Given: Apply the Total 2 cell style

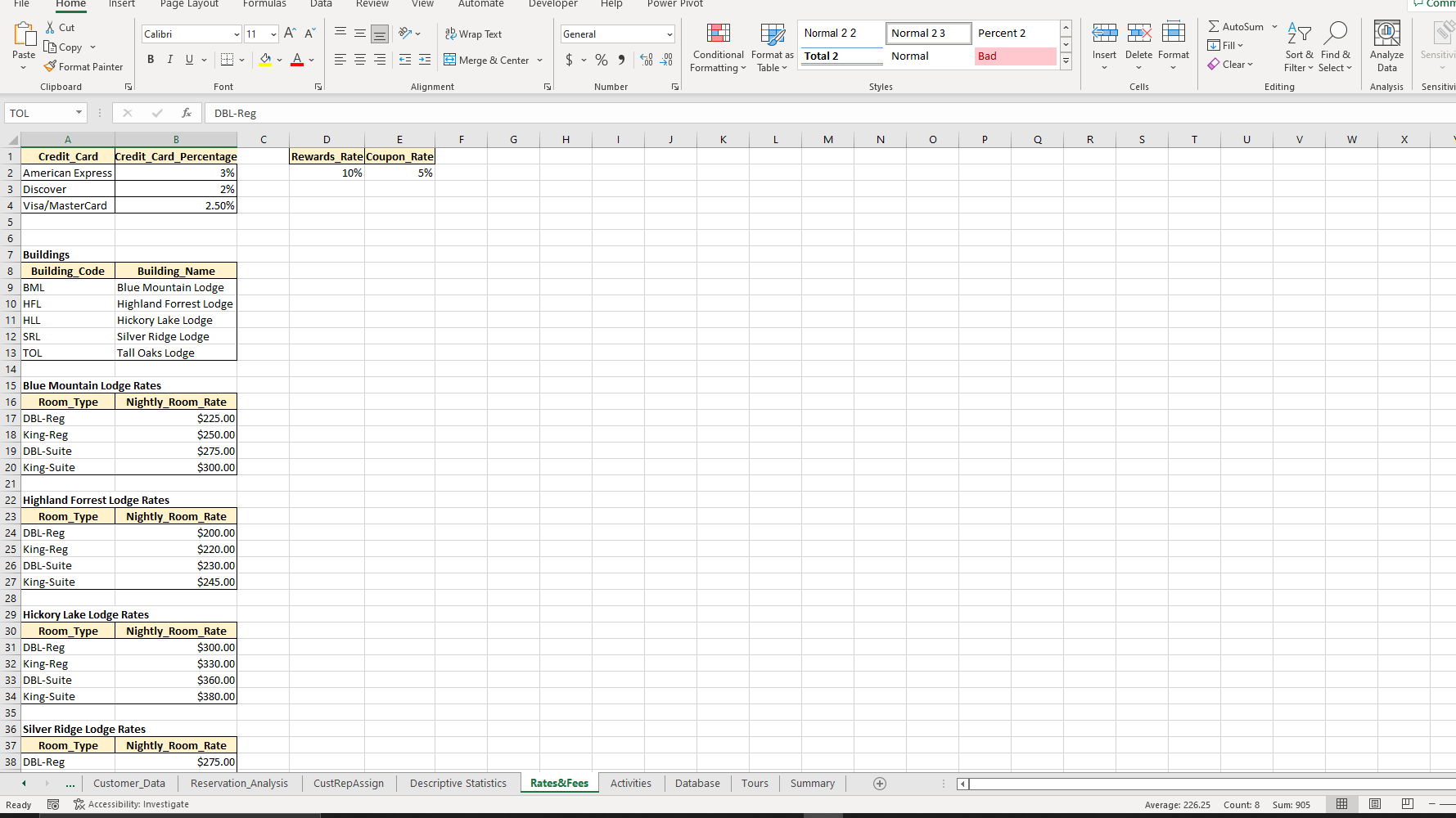Looking at the screenshot, I should click(841, 56).
